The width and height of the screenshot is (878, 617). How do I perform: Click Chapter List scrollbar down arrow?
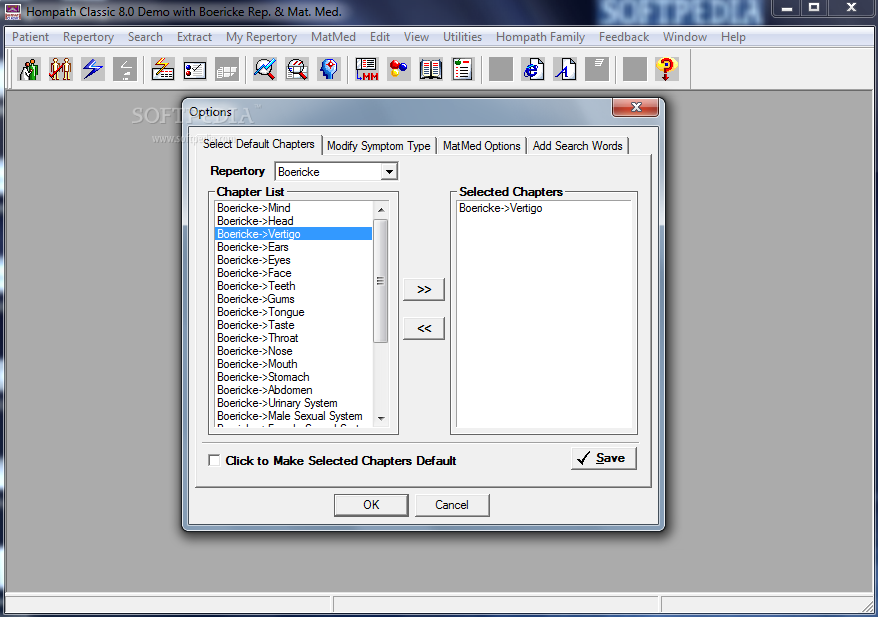(x=381, y=418)
